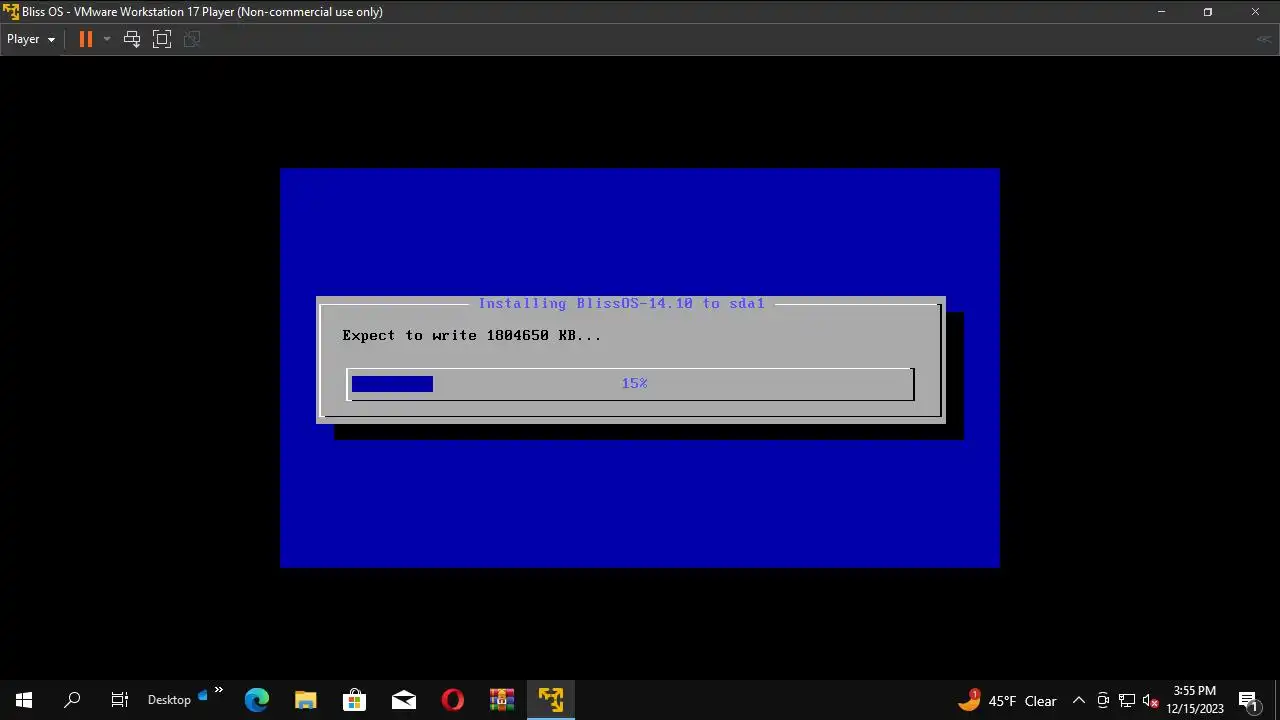The width and height of the screenshot is (1280, 720).
Task: Open File Explorer from taskbar
Action: [306, 700]
